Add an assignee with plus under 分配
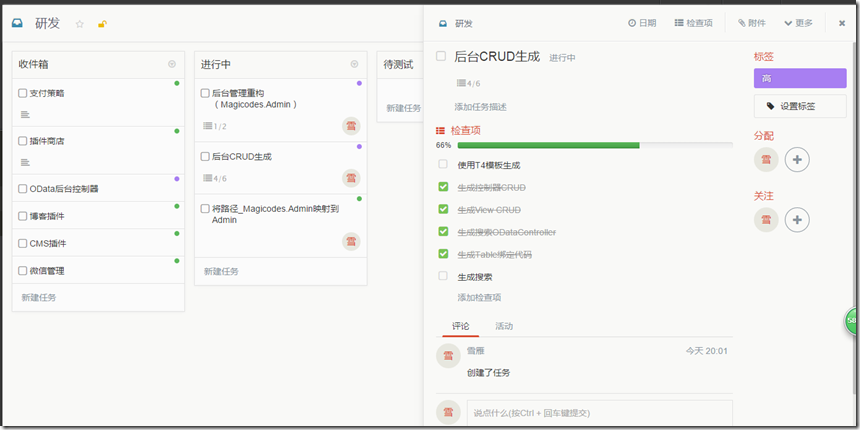The image size is (860, 430). (797, 160)
